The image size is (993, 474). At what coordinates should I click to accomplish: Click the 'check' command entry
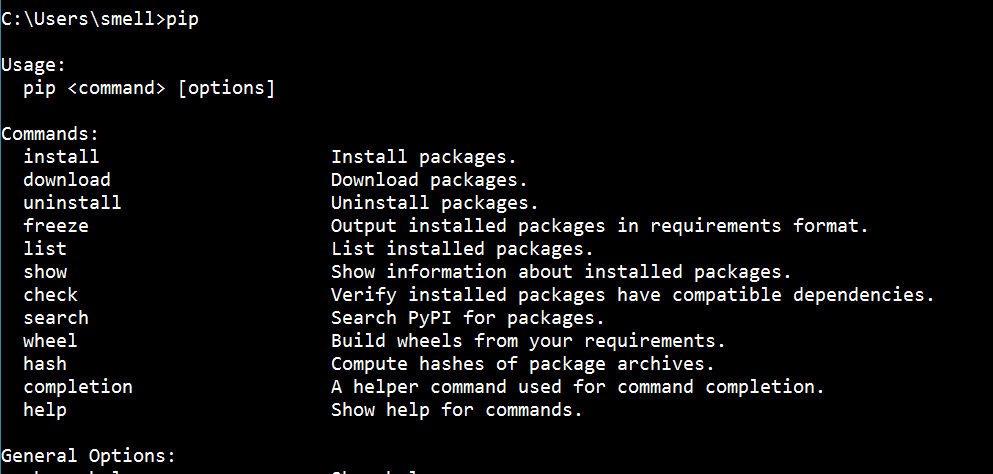click(51, 295)
